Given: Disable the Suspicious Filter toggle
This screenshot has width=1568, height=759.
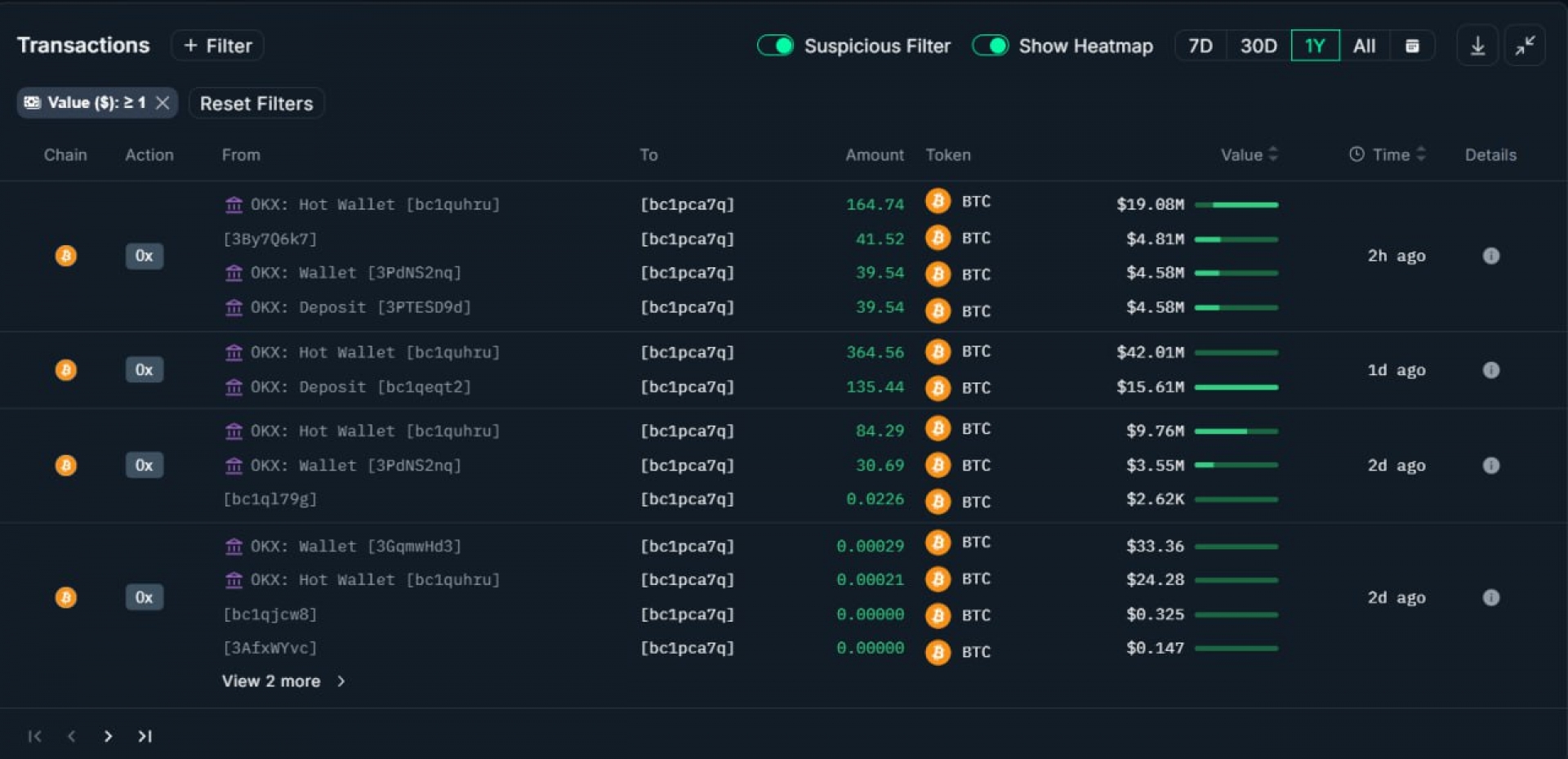Looking at the screenshot, I should tap(774, 46).
